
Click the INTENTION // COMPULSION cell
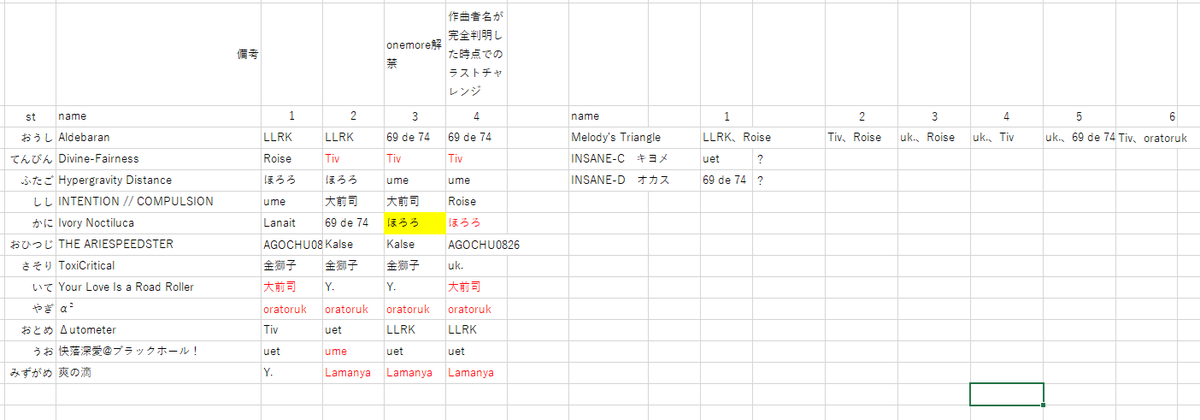(x=158, y=201)
